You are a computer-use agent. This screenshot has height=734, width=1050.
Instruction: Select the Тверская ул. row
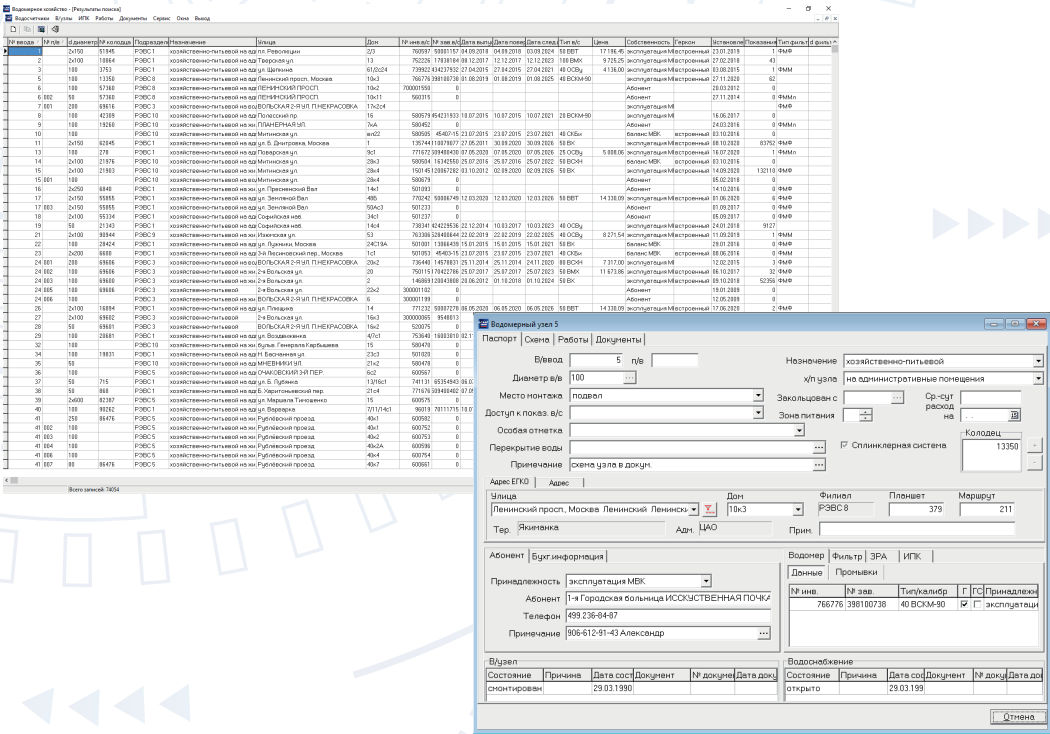coord(419,60)
